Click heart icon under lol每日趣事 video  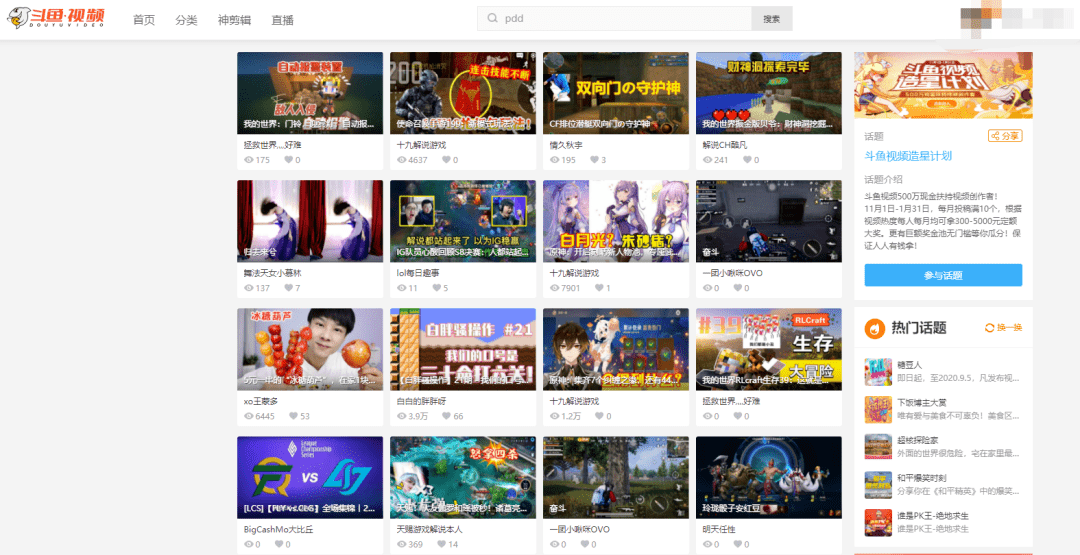[435, 288]
